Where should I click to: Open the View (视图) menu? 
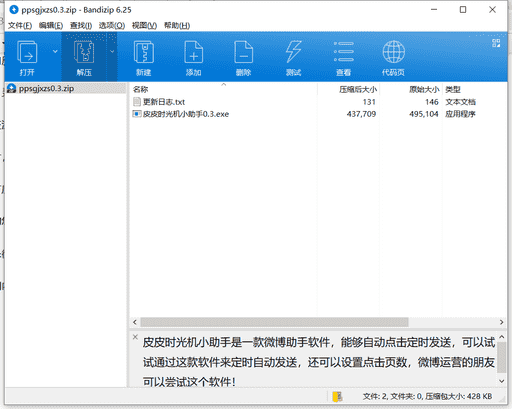pos(144,26)
